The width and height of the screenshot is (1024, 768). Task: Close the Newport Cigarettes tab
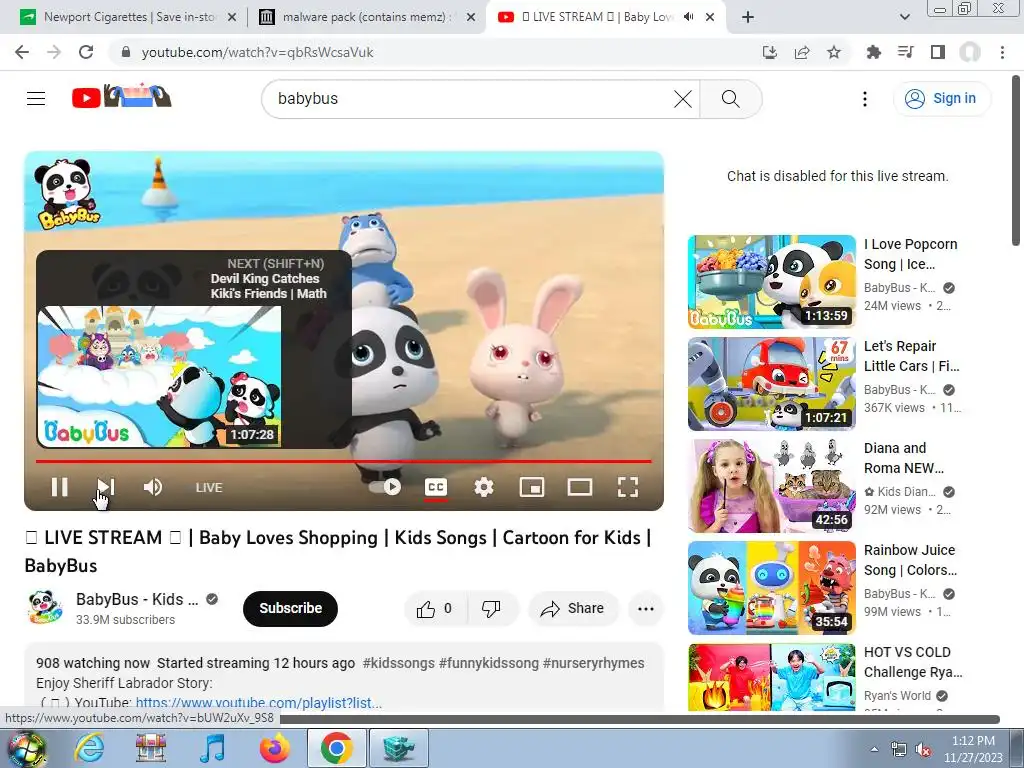pyautogui.click(x=232, y=18)
